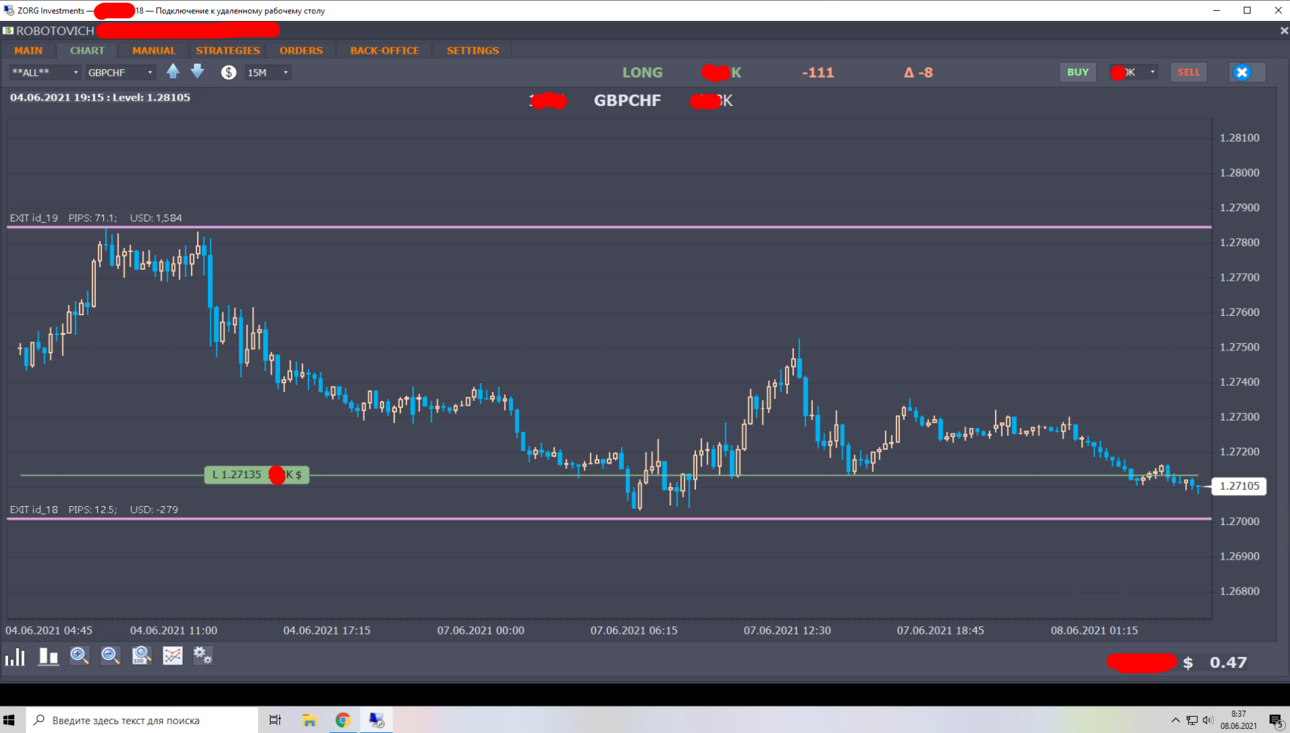This screenshot has width=1290, height=733.
Task: Click the network icon in system tray
Action: [x=1192, y=720]
